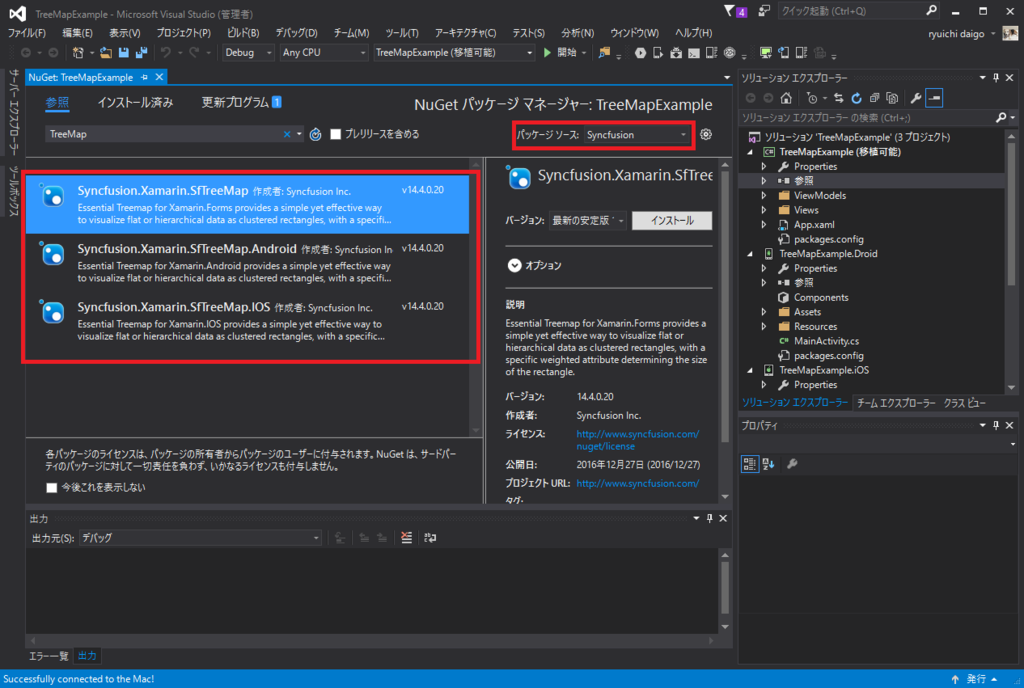Click the Show All Files icon

(892, 99)
